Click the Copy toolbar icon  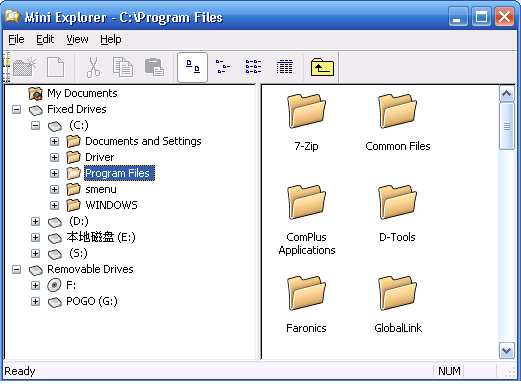tap(123, 67)
